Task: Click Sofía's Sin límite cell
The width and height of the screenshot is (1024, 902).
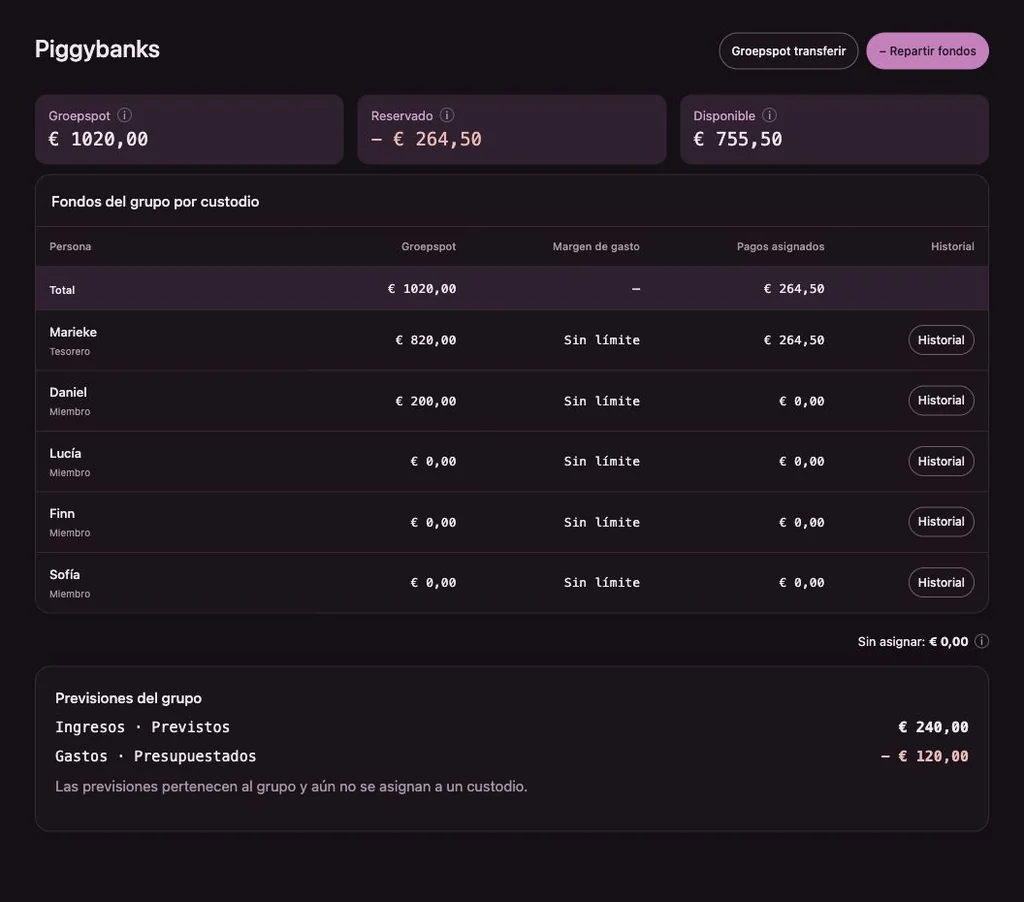Action: point(602,582)
